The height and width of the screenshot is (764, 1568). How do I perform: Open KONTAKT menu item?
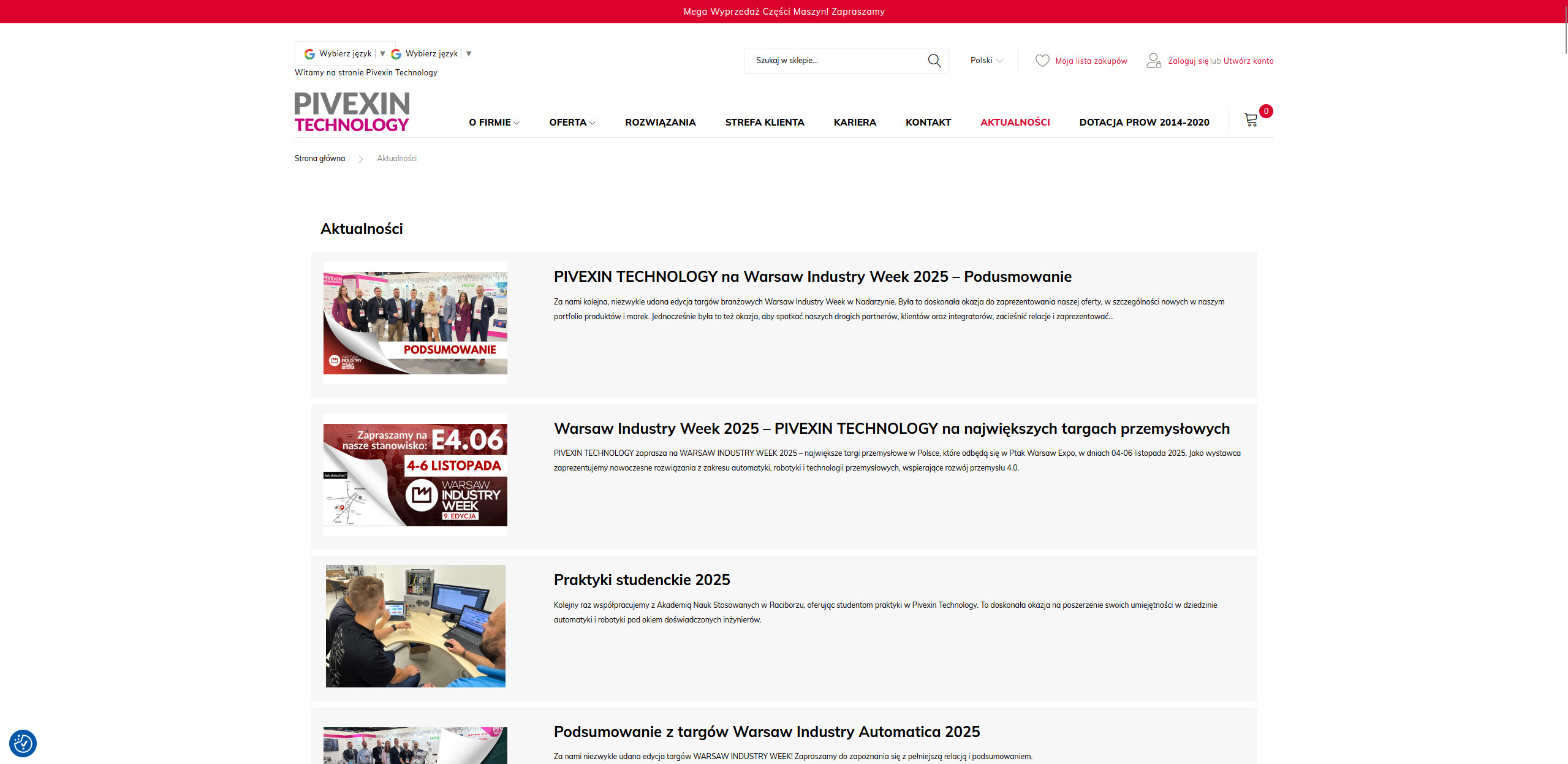[928, 123]
